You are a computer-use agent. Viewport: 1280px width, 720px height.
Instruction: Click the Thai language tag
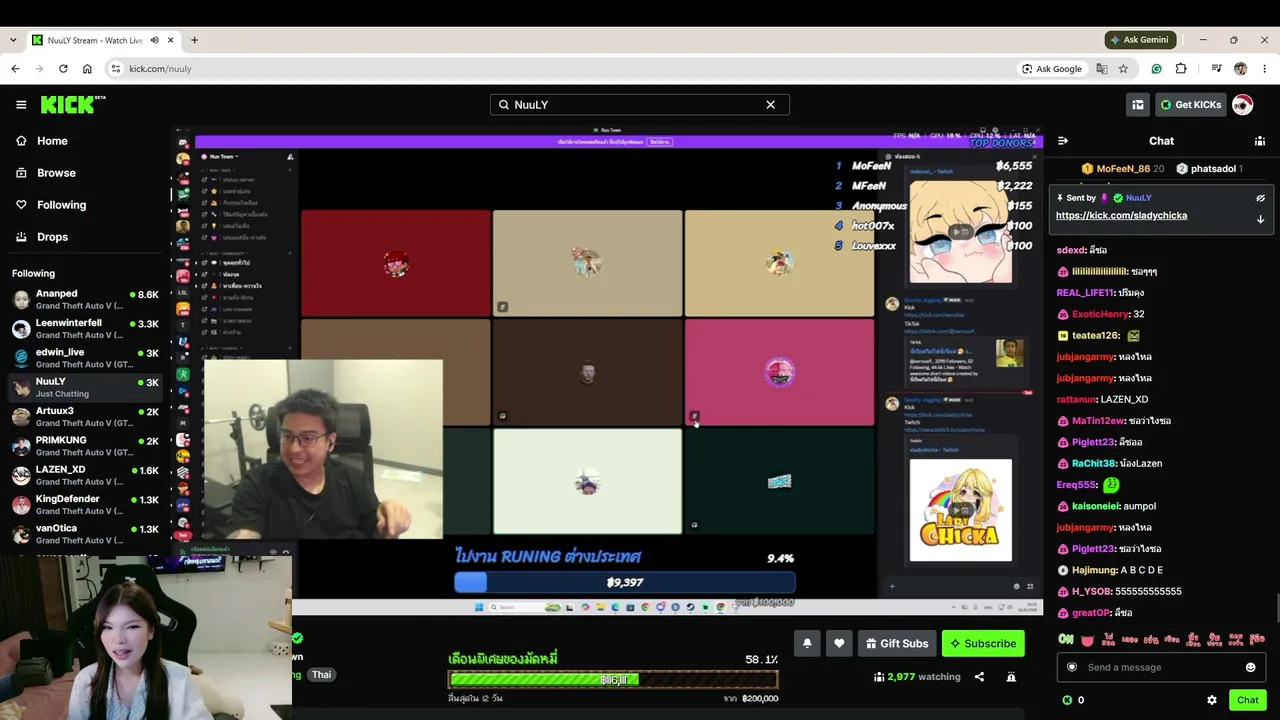pyautogui.click(x=321, y=675)
